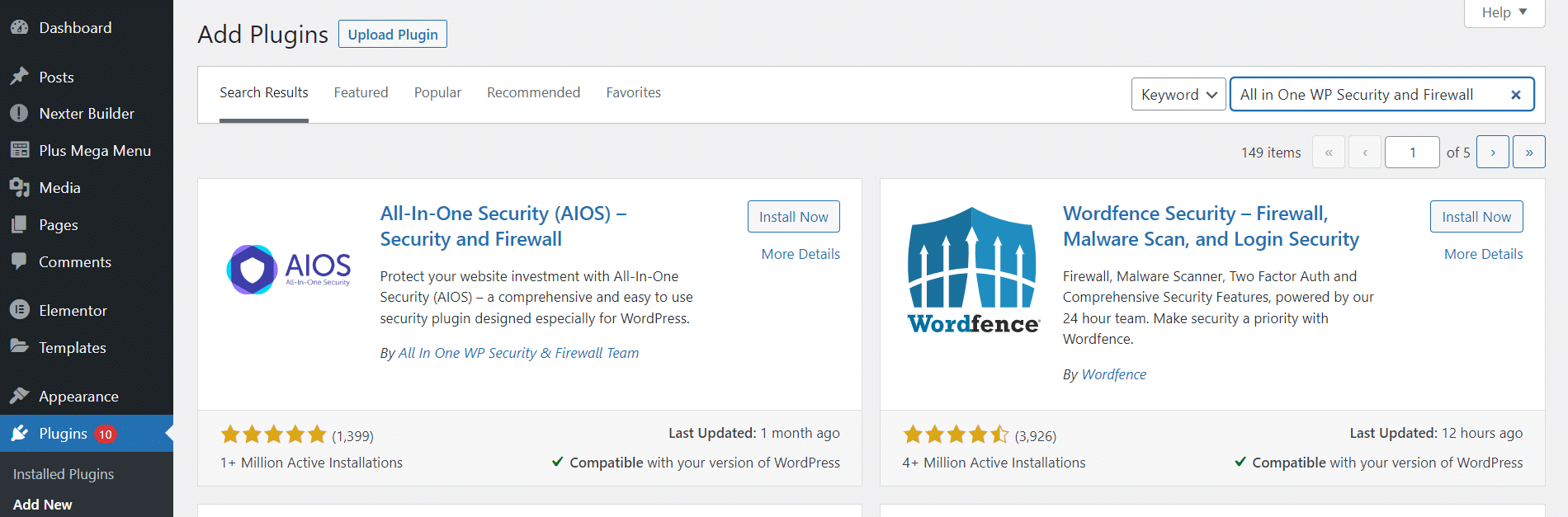This screenshot has height=517, width=1568.
Task: Open Installed Plugins in the sidebar submenu
Action: (x=64, y=474)
